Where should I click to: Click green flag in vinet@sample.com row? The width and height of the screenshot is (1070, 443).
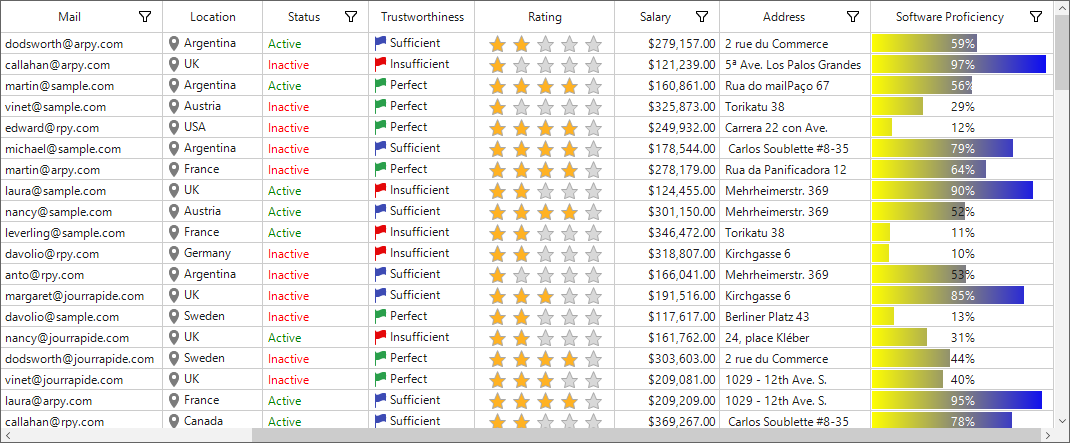(381, 106)
